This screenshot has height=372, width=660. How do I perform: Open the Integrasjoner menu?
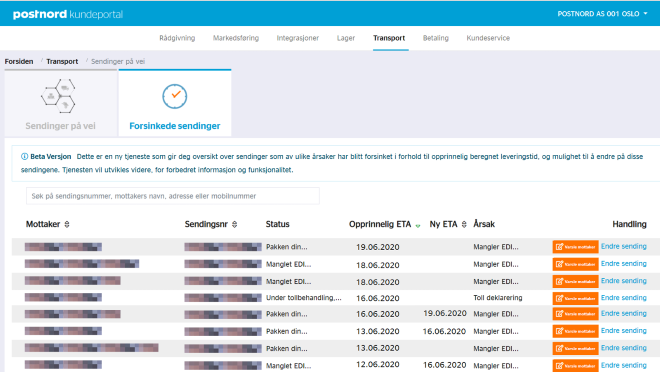(x=298, y=38)
